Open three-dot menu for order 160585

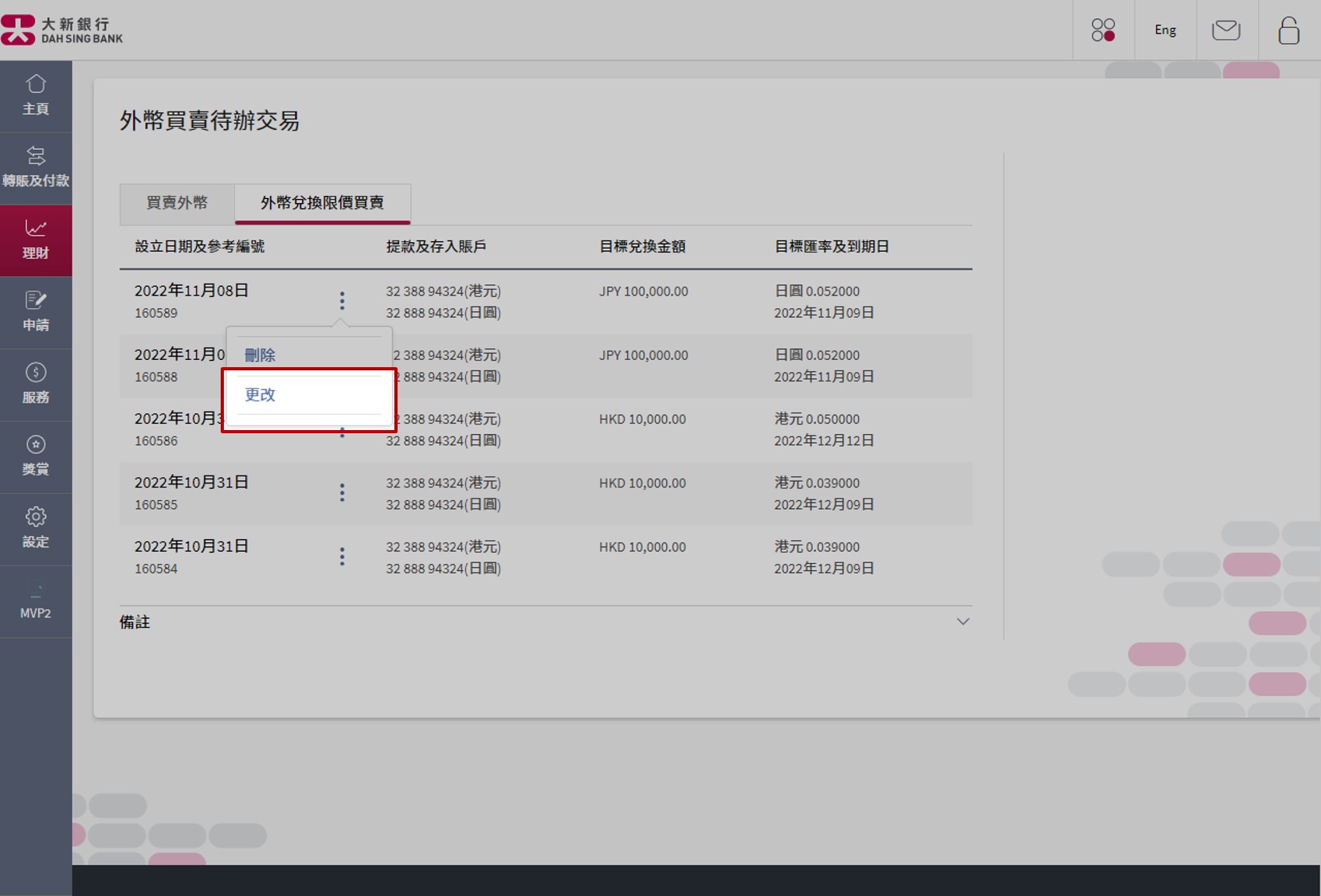click(x=342, y=493)
